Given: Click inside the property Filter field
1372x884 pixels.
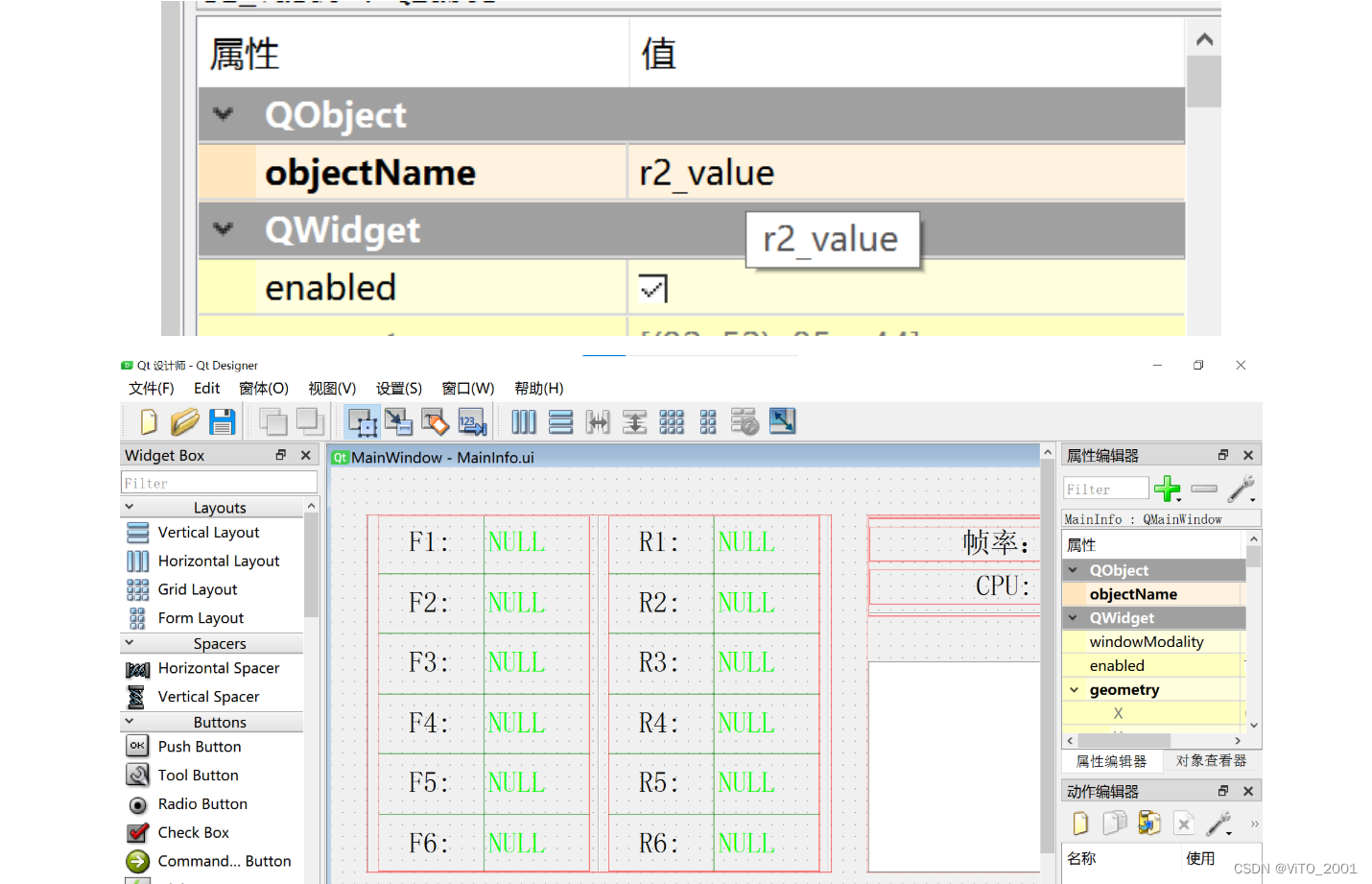Looking at the screenshot, I should [x=1104, y=488].
